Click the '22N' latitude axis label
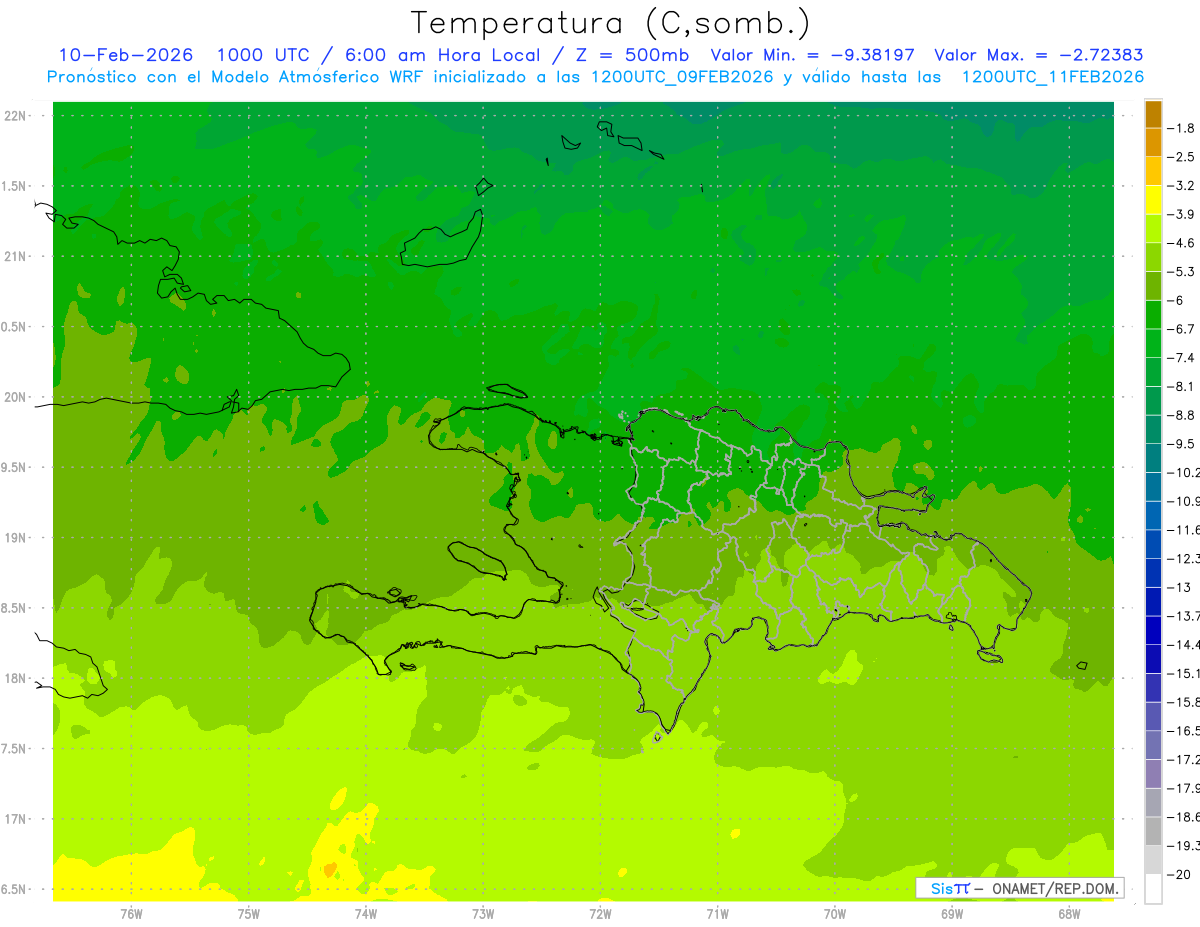Screen dimensions: 1200x927 tap(17, 116)
